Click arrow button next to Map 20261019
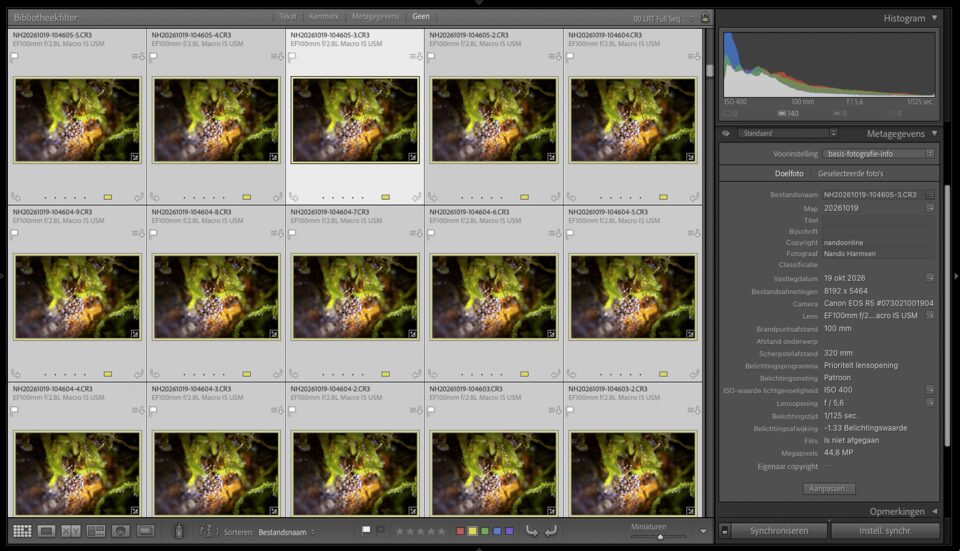Image resolution: width=960 pixels, height=551 pixels. [930, 208]
